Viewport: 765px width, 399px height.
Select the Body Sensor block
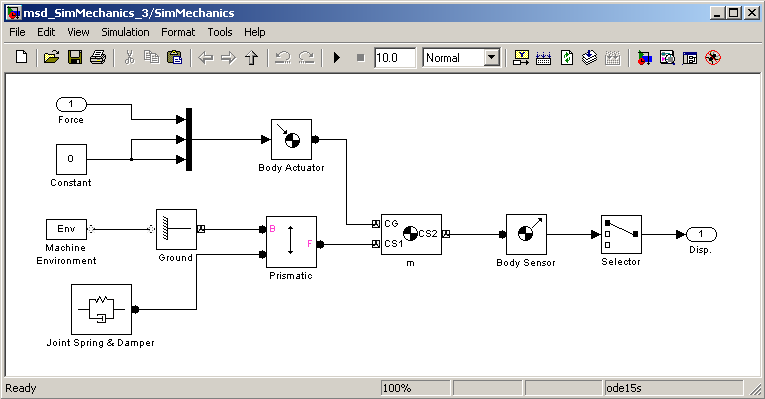coord(526,234)
